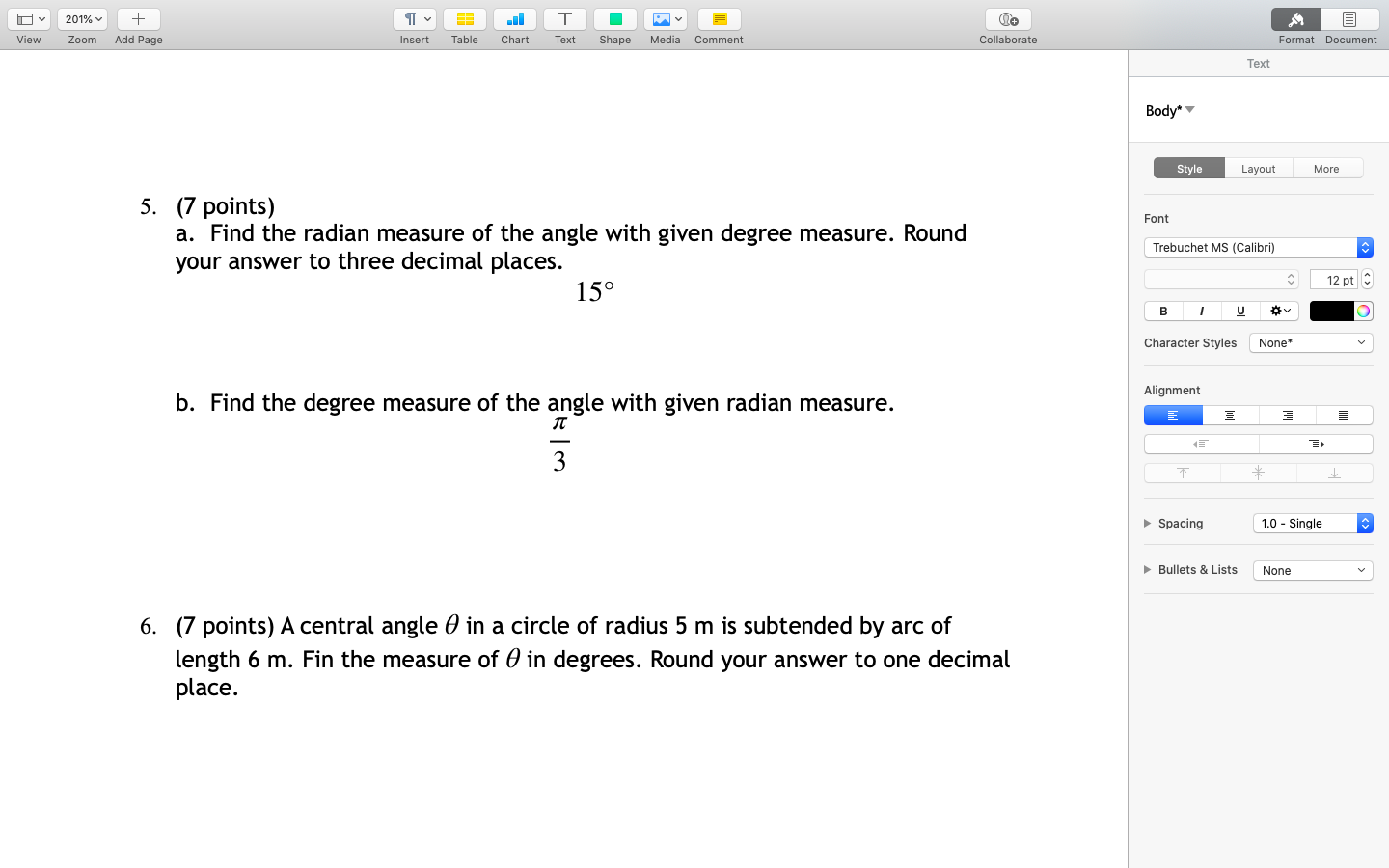
Task: Toggle italic formatting
Action: 1201,311
